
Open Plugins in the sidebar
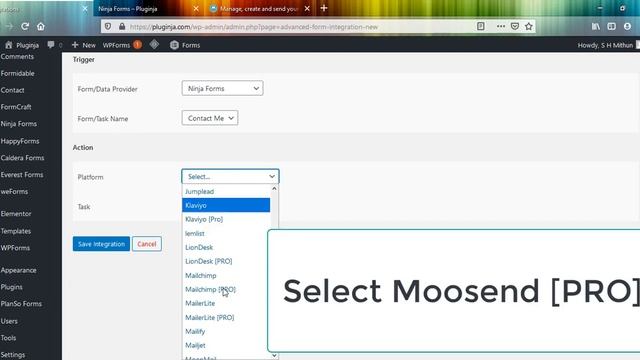(11, 287)
